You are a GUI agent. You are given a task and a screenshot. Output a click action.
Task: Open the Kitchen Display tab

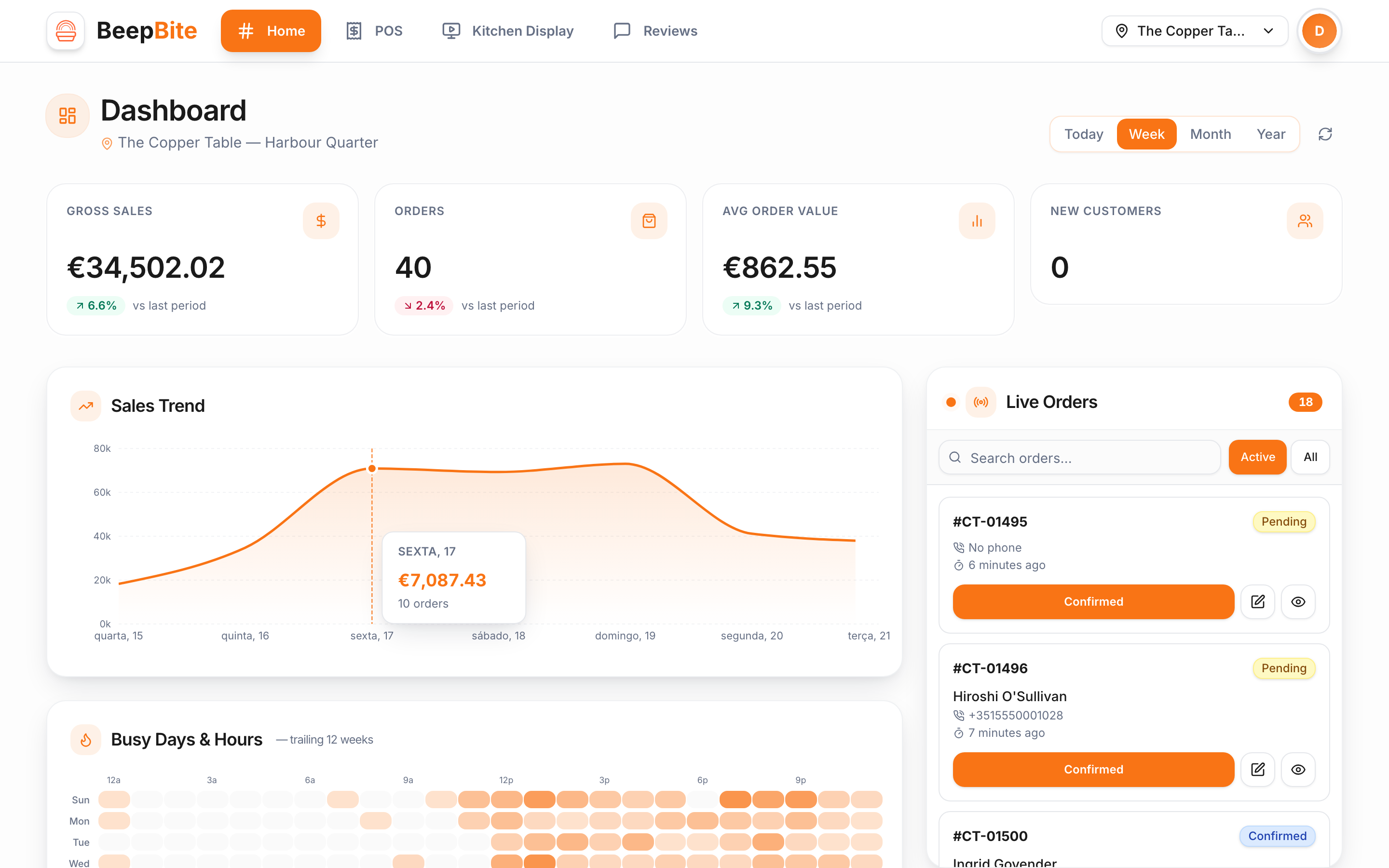coord(508,31)
